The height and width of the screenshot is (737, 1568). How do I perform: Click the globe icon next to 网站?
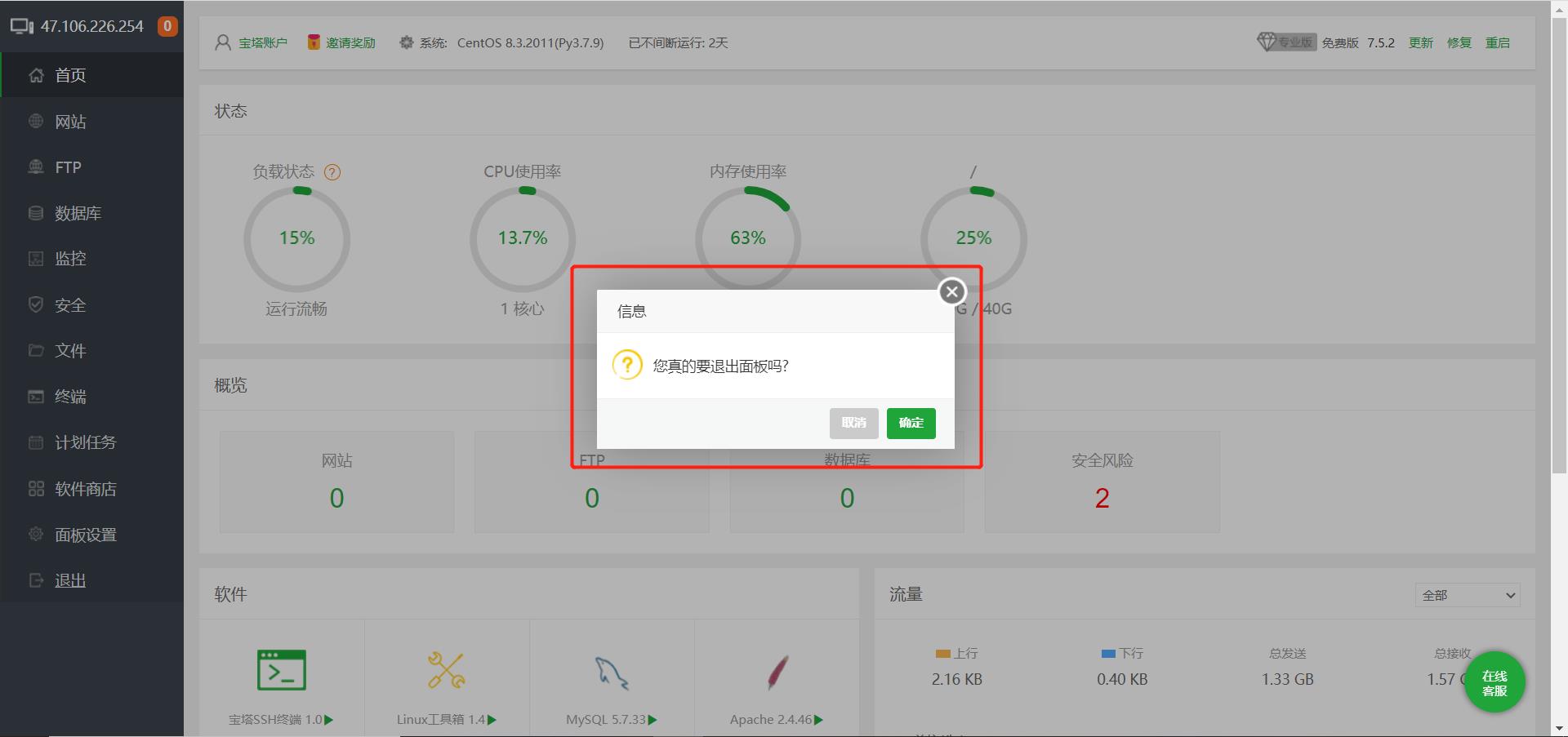(36, 121)
